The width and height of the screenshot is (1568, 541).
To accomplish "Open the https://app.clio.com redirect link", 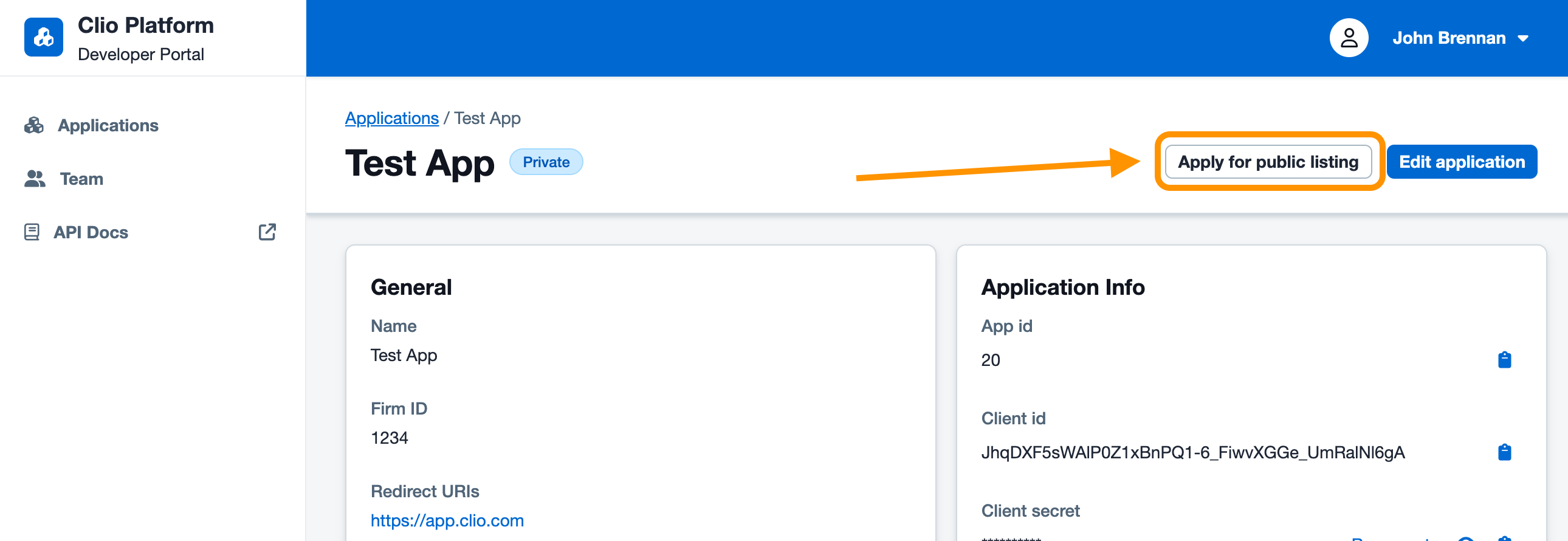I will click(x=447, y=520).
